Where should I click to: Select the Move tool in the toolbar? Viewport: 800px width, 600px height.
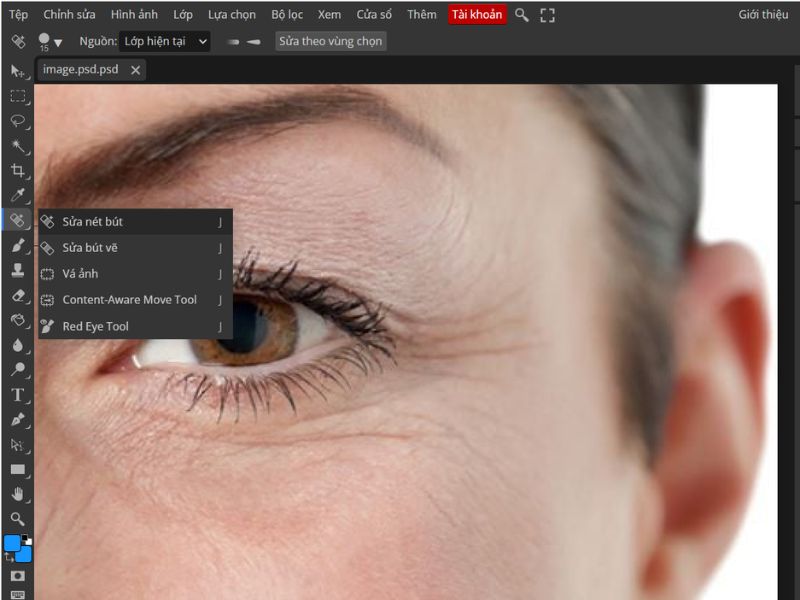(x=17, y=71)
